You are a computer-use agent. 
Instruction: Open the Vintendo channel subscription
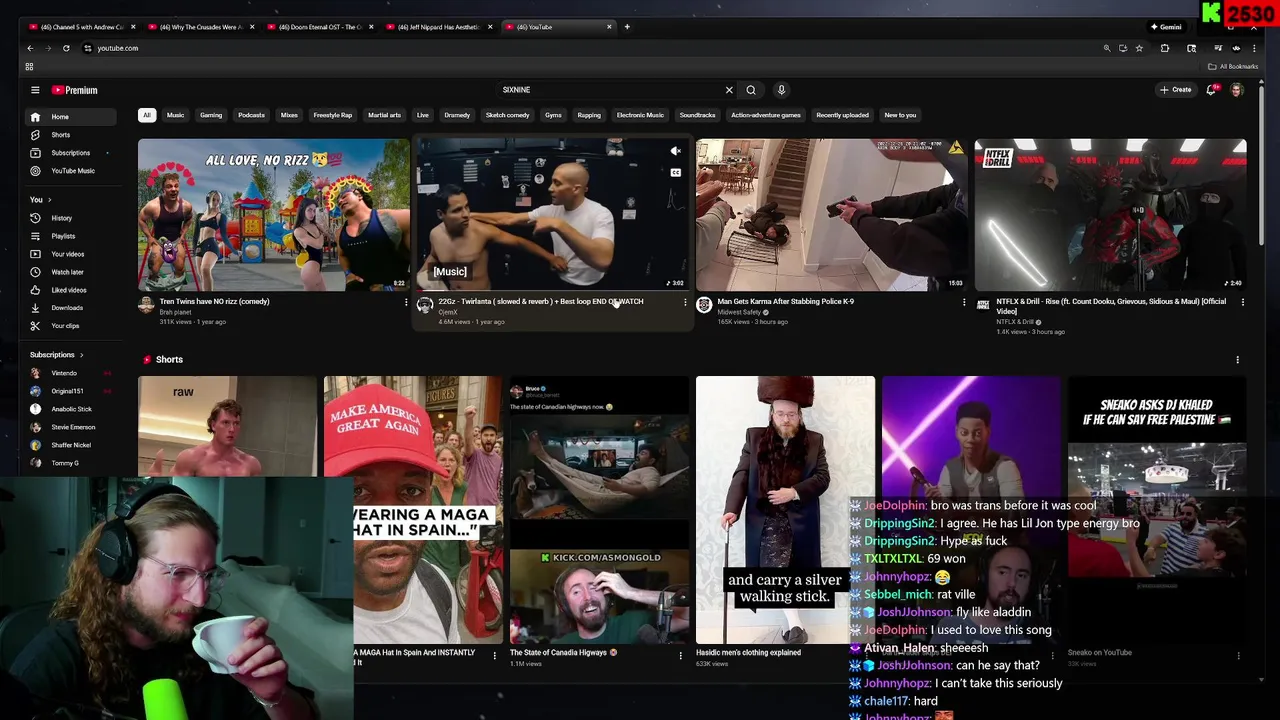tap(72, 373)
